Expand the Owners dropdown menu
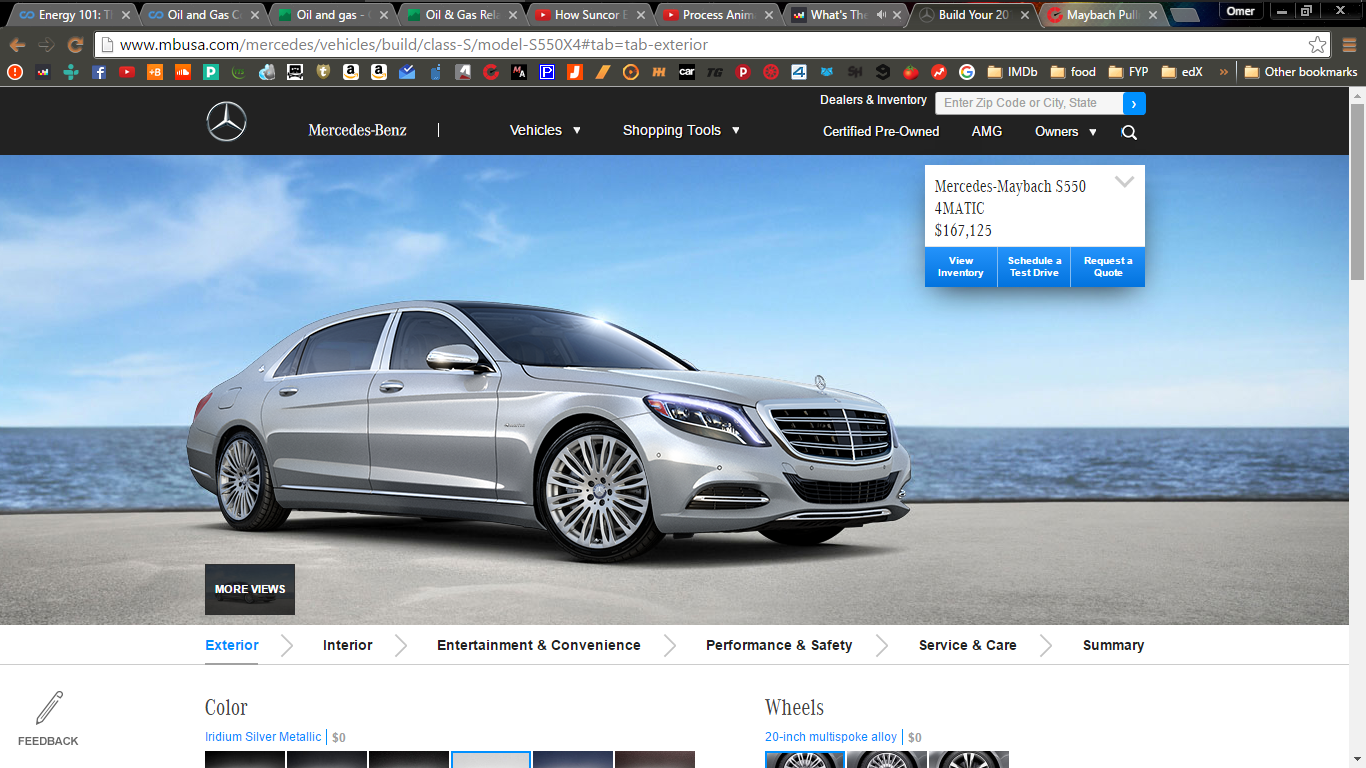1366x768 pixels. pos(1066,132)
